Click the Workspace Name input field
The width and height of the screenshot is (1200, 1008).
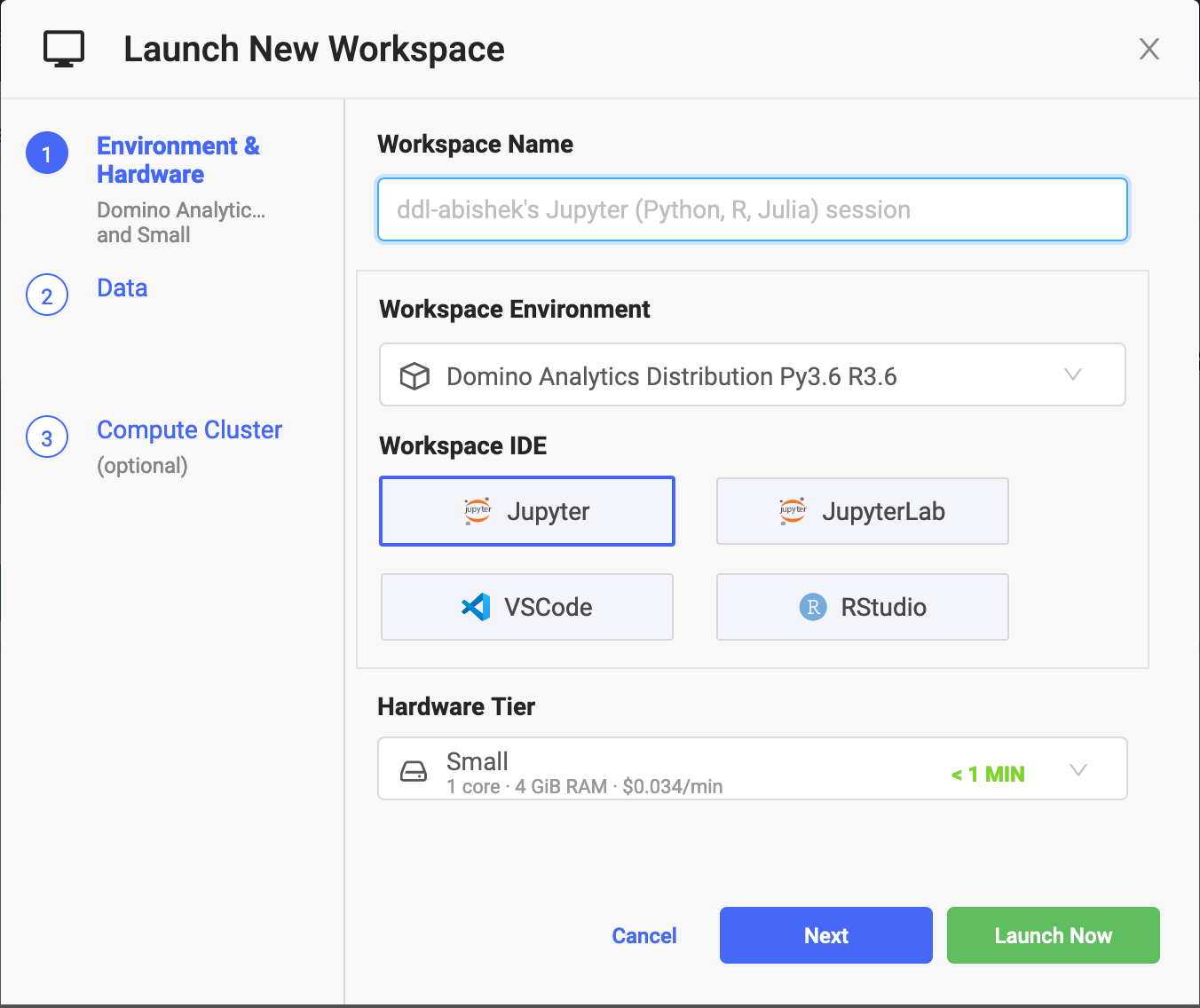tap(753, 209)
